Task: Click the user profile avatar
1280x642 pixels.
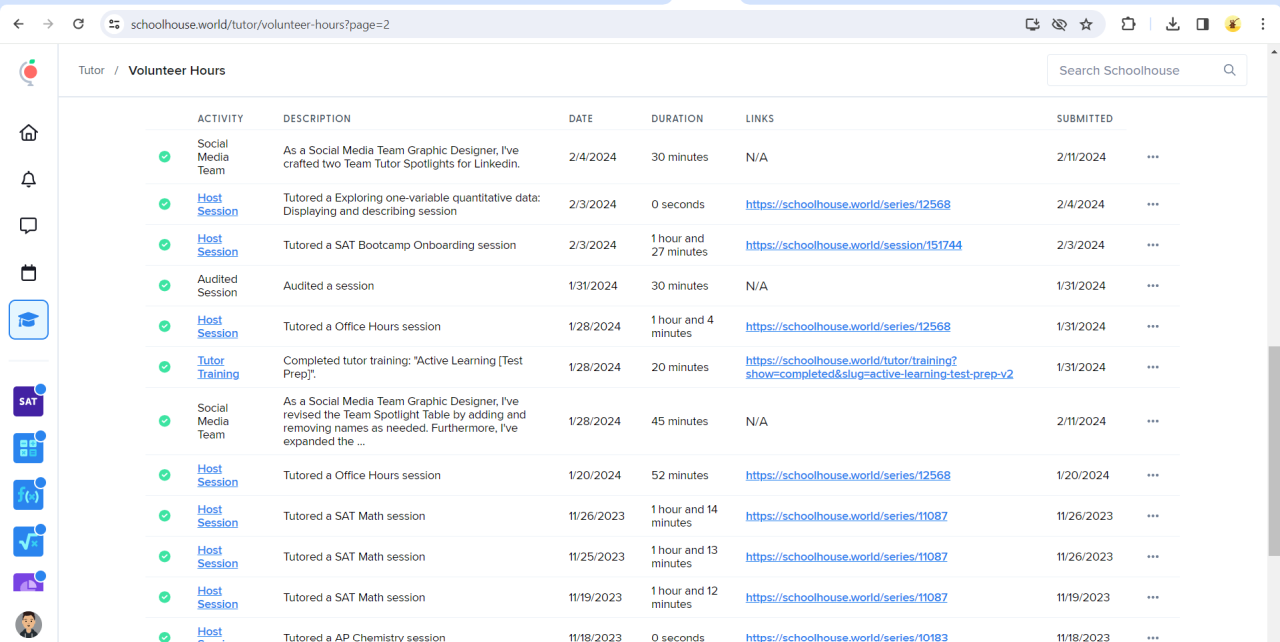Action: point(29,624)
